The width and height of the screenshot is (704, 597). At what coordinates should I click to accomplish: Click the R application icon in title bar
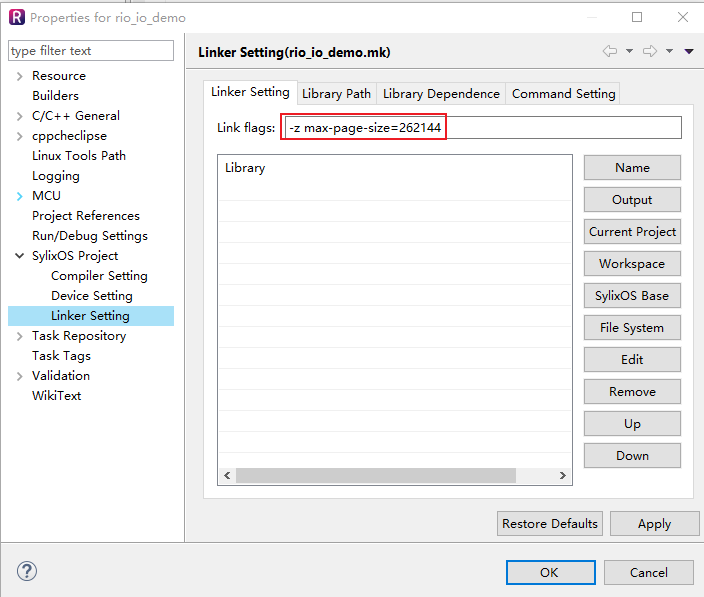17,18
